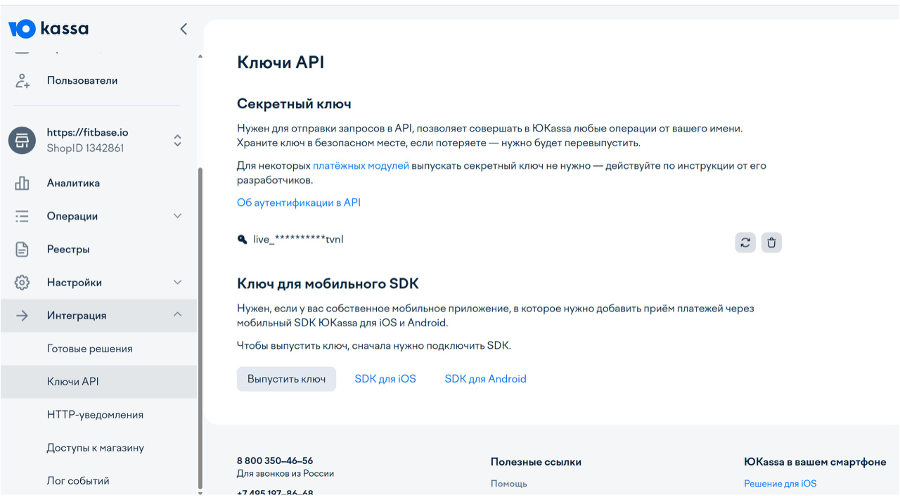Viewport: 900px width, 496px height.
Task: Click the phone number 8 800 350-46-56
Action: click(275, 460)
